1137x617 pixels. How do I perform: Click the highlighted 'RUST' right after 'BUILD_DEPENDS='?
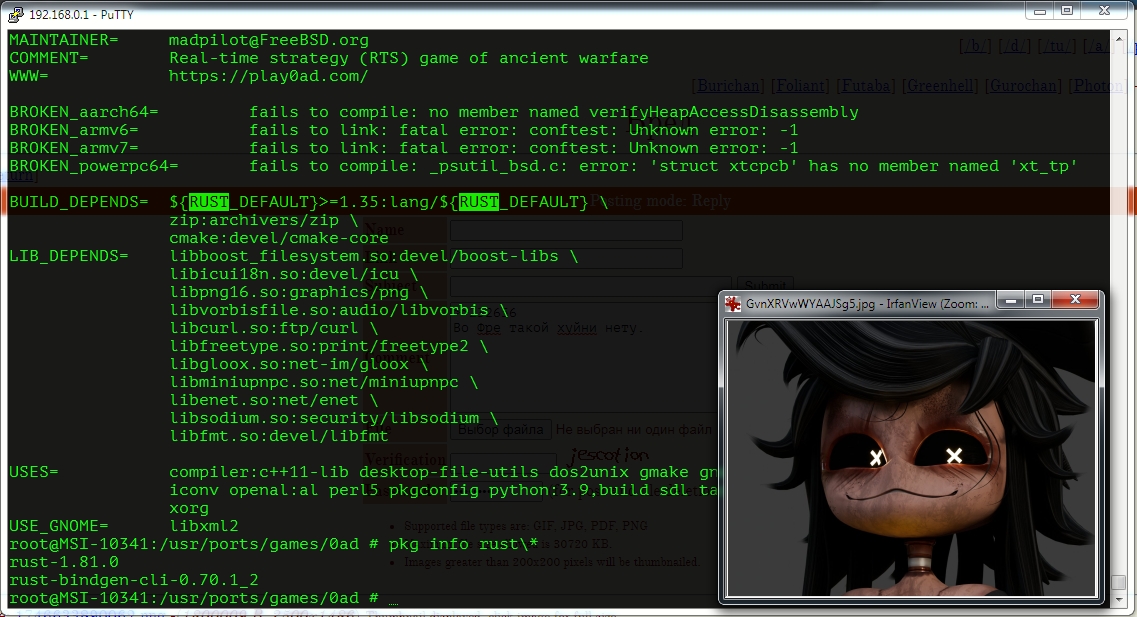coord(209,202)
